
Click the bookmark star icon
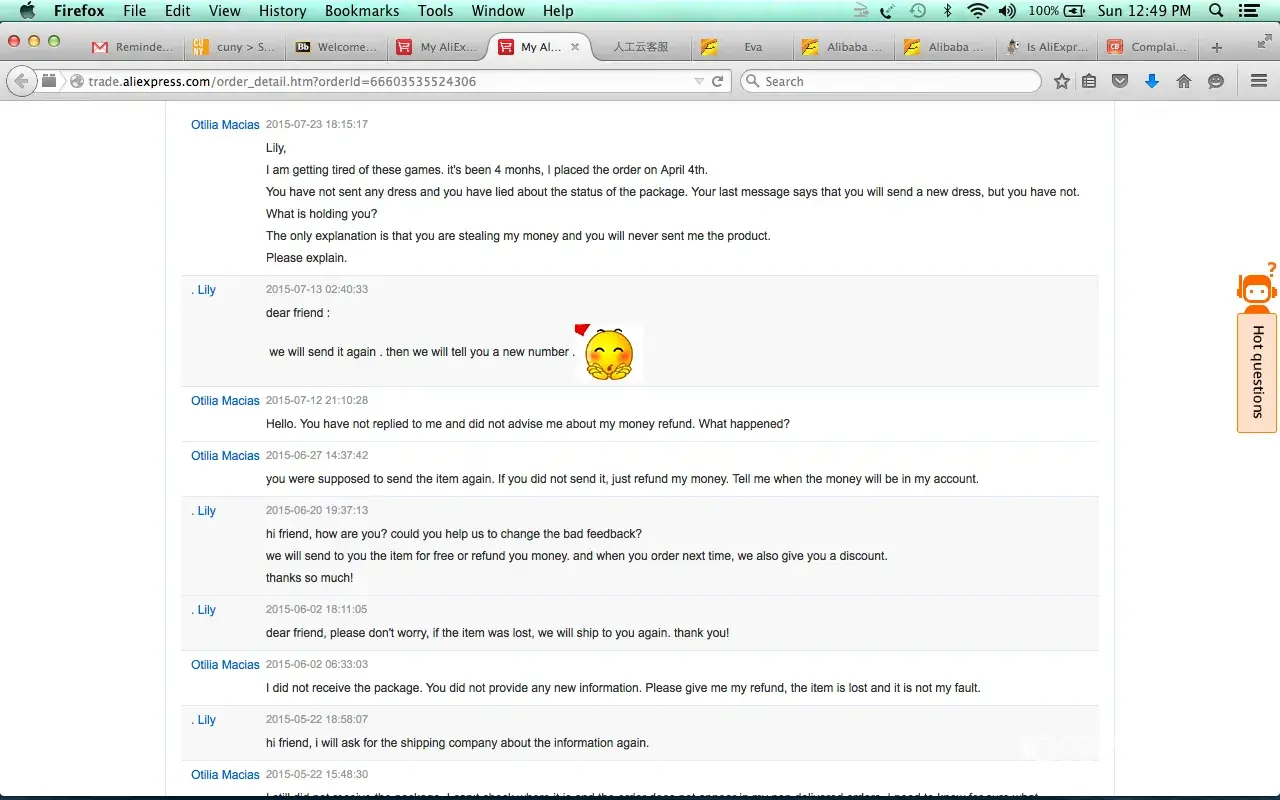1062,81
